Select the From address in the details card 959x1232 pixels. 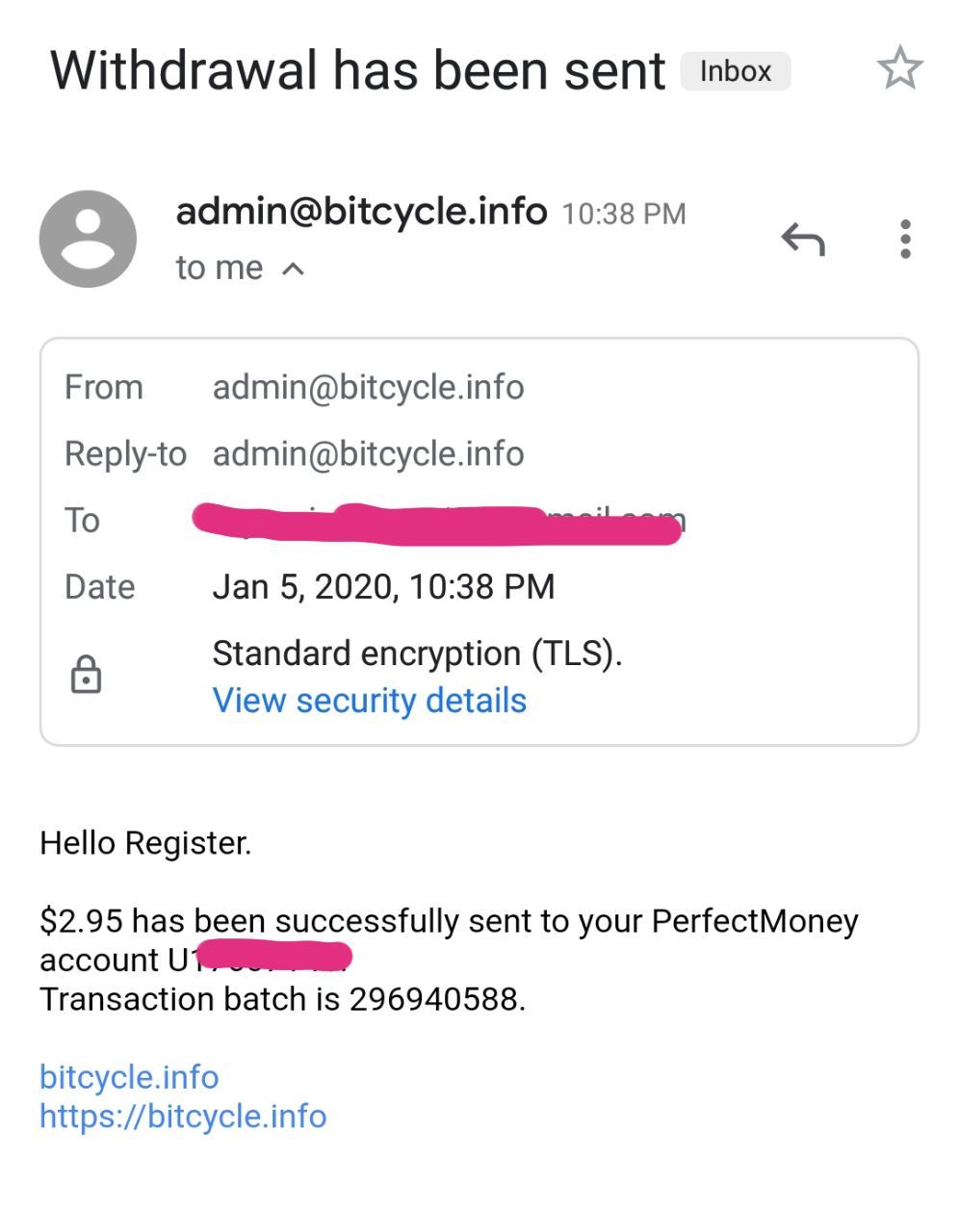(x=368, y=387)
